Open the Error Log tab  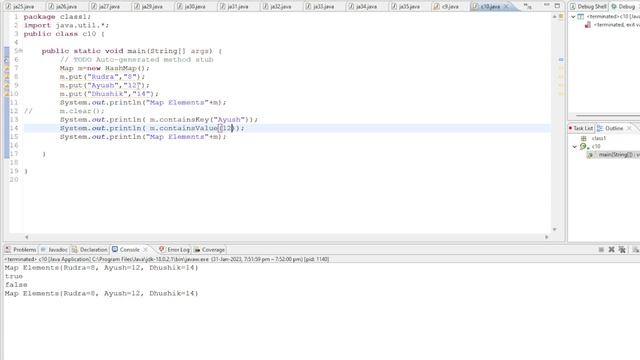coord(174,249)
